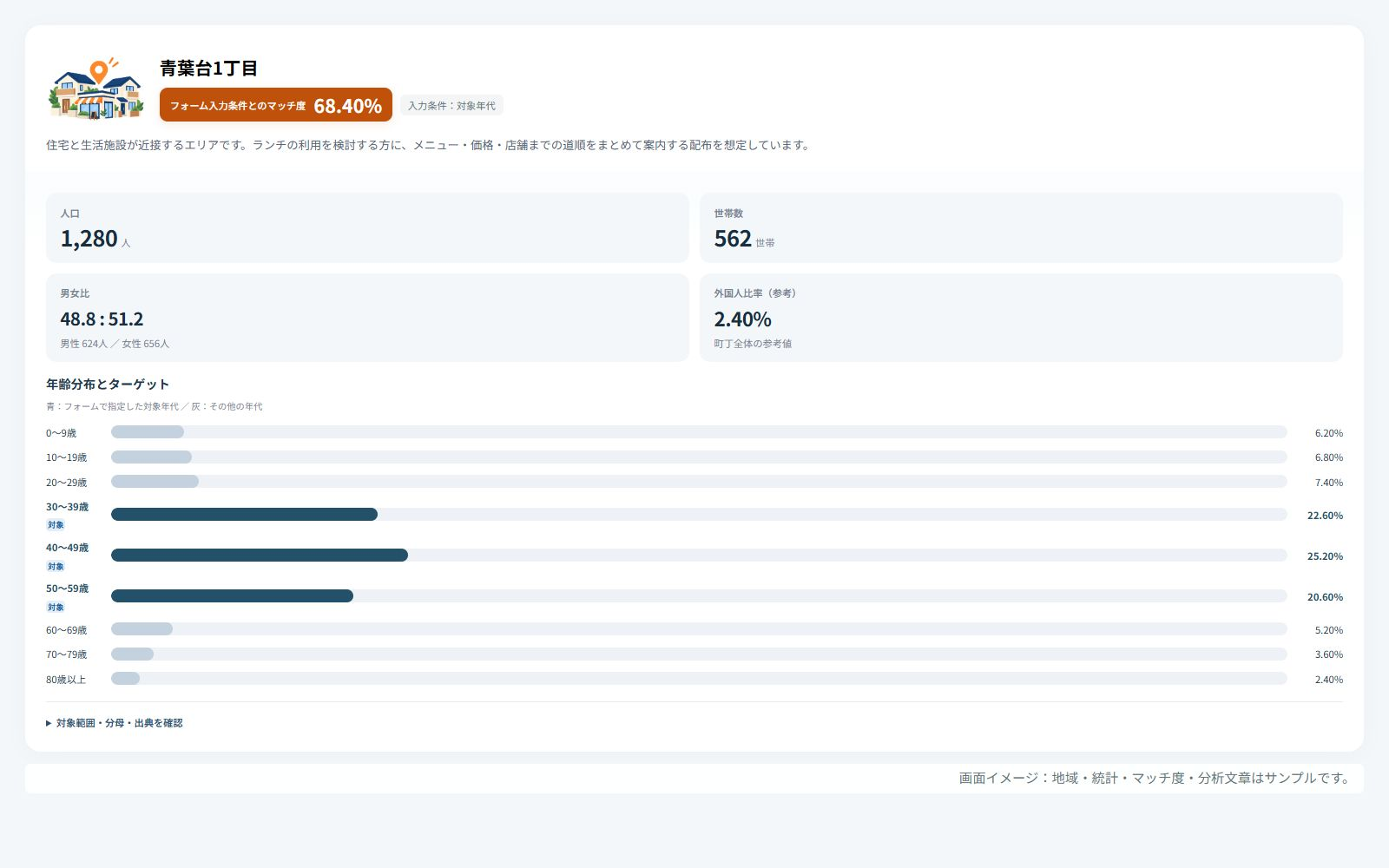Click the 20〜29歳 age bar
The width and height of the screenshot is (1389, 868).
(x=699, y=482)
